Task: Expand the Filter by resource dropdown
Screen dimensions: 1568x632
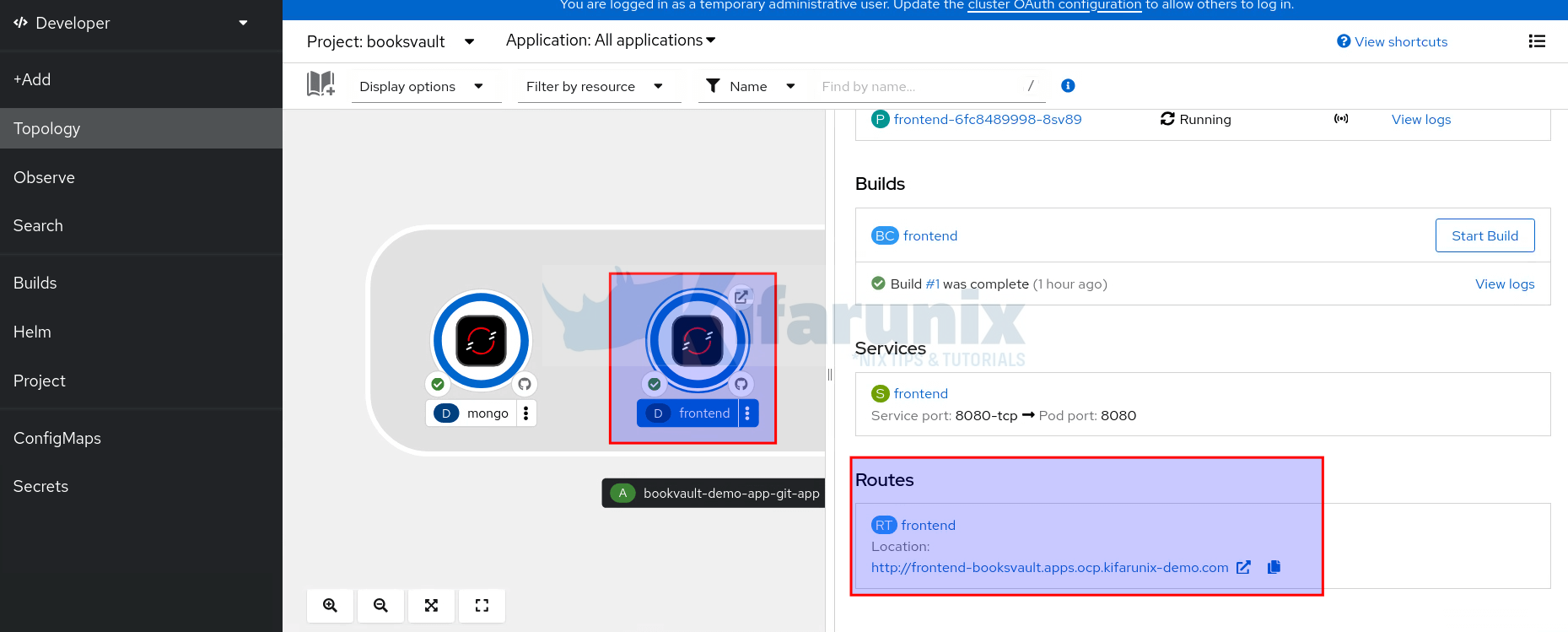Action: tap(594, 86)
